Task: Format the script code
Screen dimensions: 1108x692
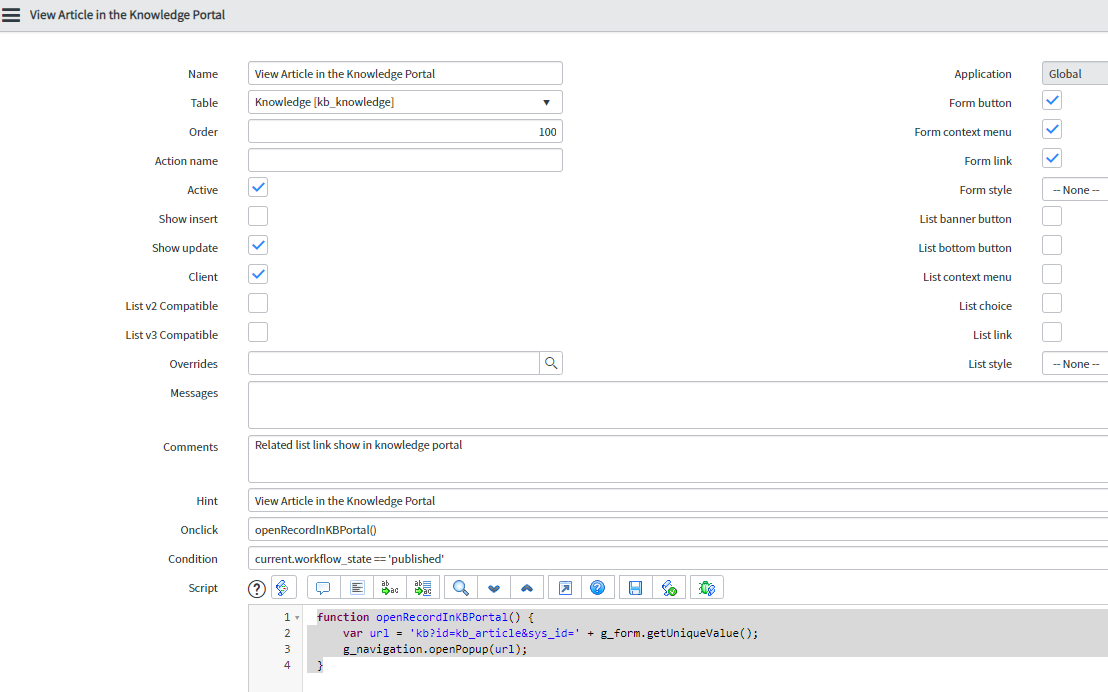Action: click(357, 587)
